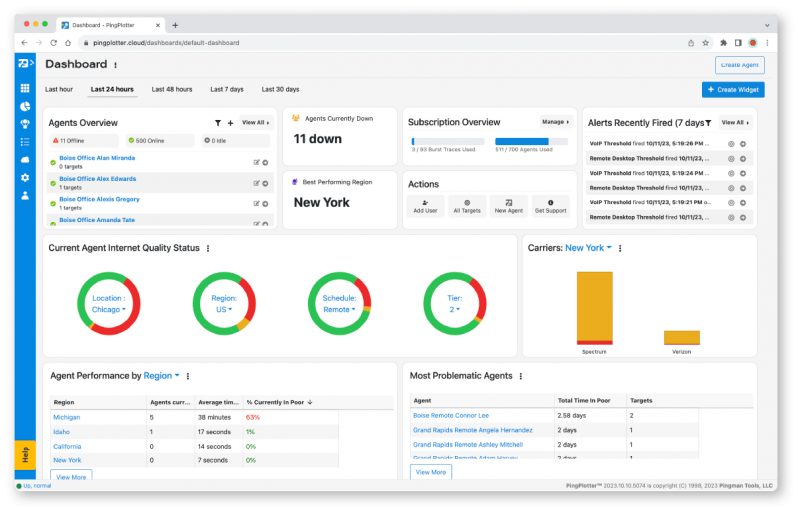Open browser extensions puzzle icon
Viewport: 800px width, 513px height.
723,43
